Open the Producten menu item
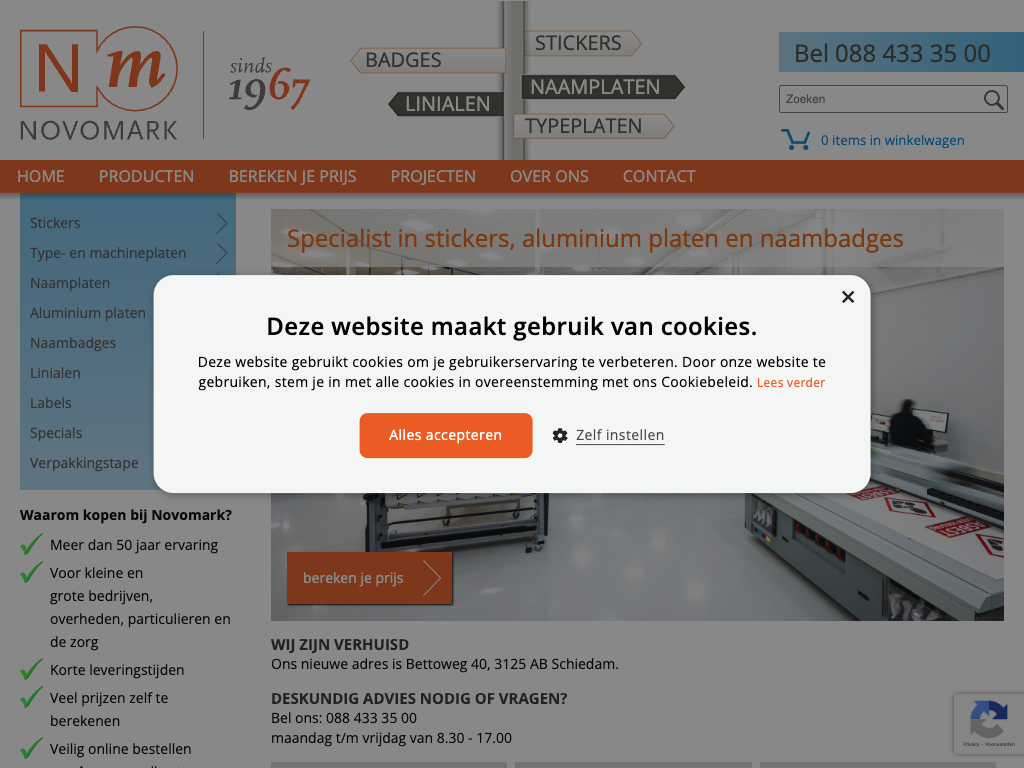1024x768 pixels. [146, 176]
